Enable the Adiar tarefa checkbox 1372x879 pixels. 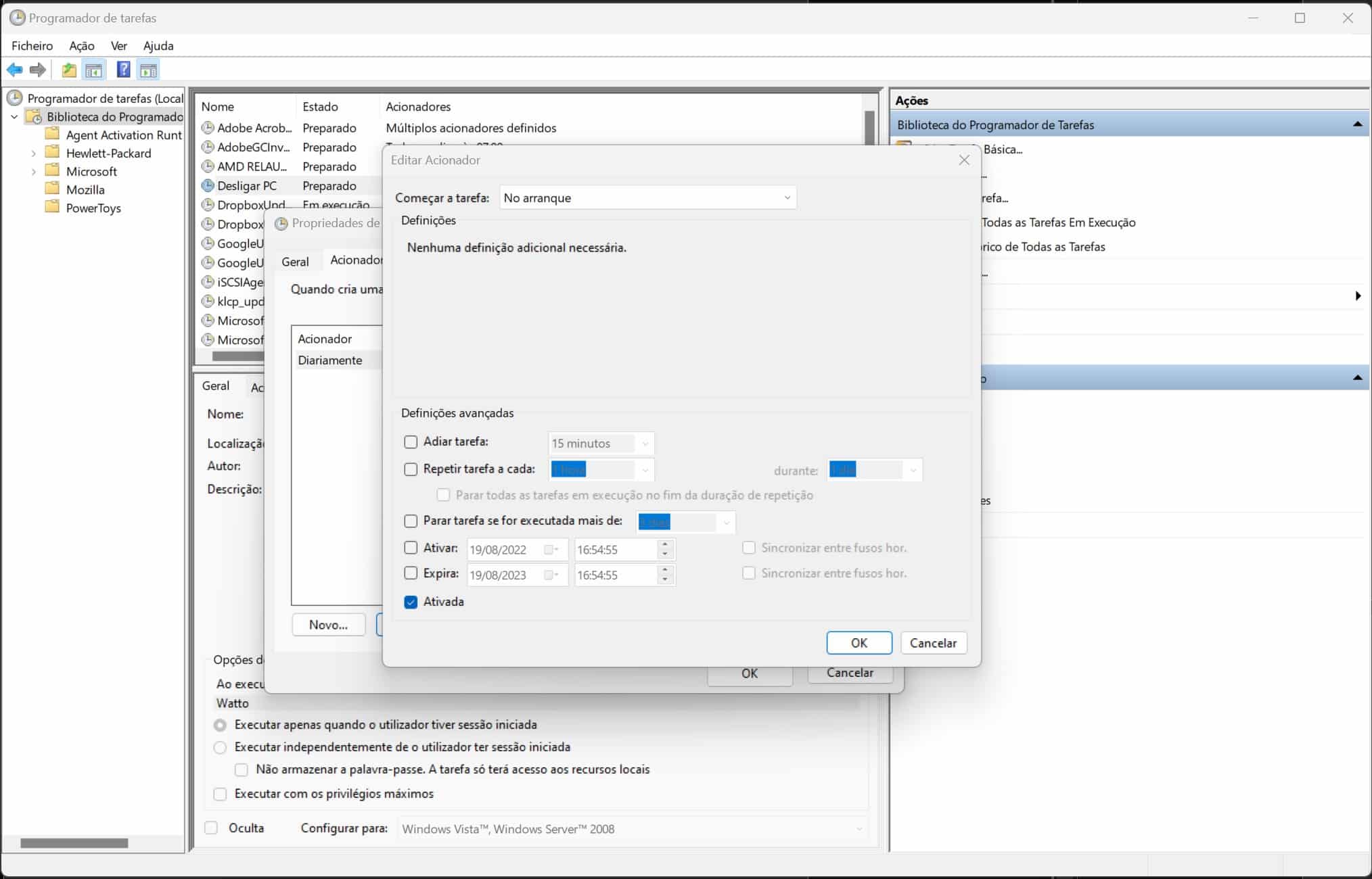pyautogui.click(x=411, y=442)
